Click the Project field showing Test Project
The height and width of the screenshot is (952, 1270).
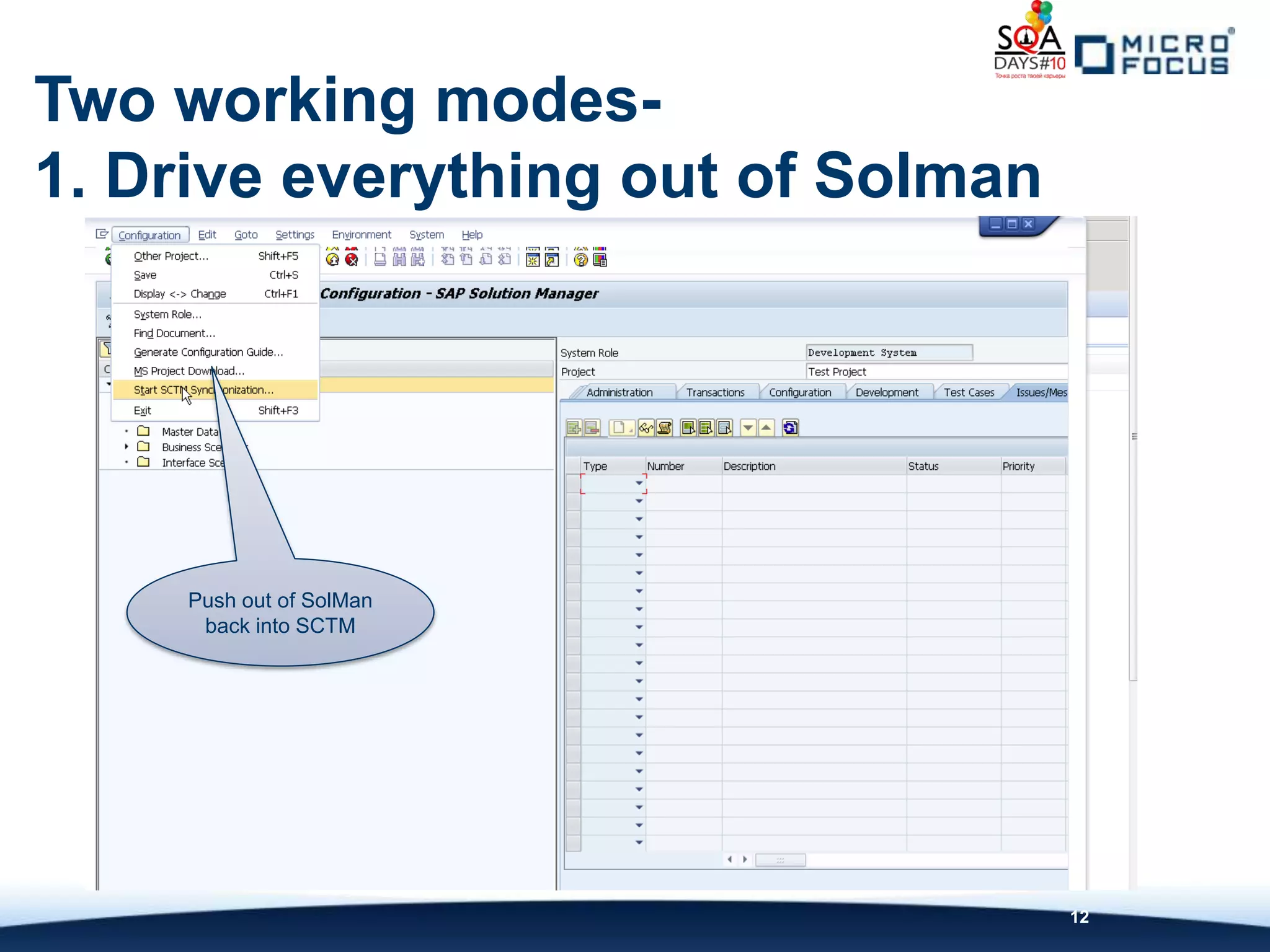pos(936,372)
